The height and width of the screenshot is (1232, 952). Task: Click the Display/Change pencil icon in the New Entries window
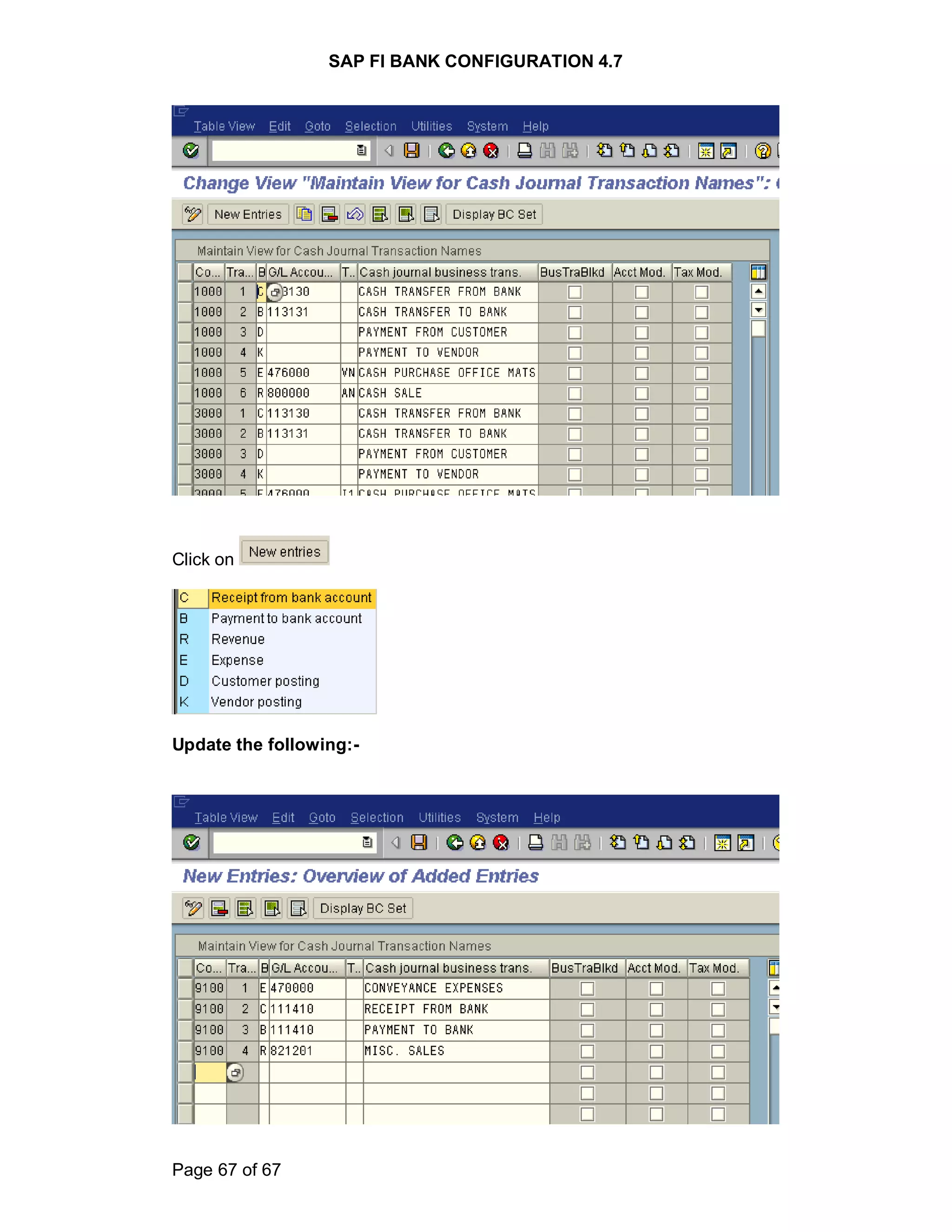[193, 908]
